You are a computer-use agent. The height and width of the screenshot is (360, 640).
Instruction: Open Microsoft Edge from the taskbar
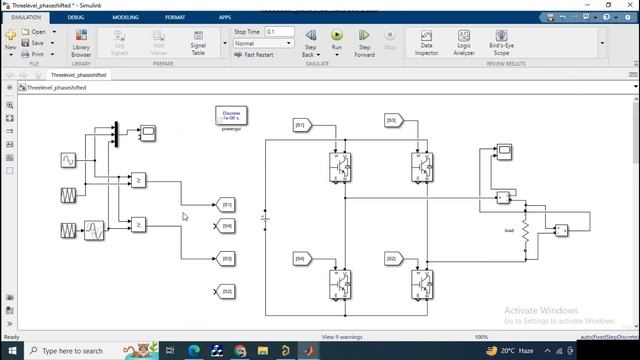[x=194, y=351]
